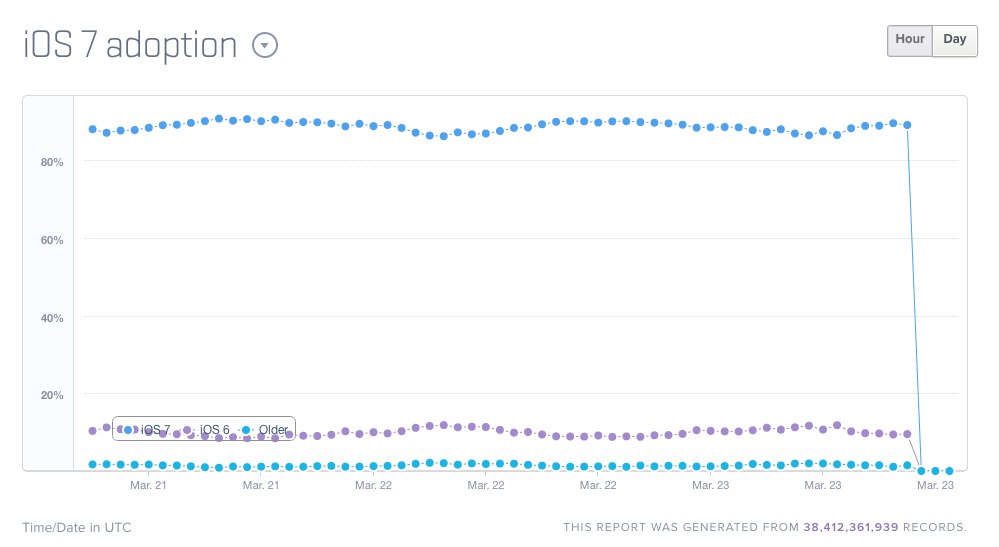
Task: Click the purple iOS 6 legend dot
Action: [187, 429]
